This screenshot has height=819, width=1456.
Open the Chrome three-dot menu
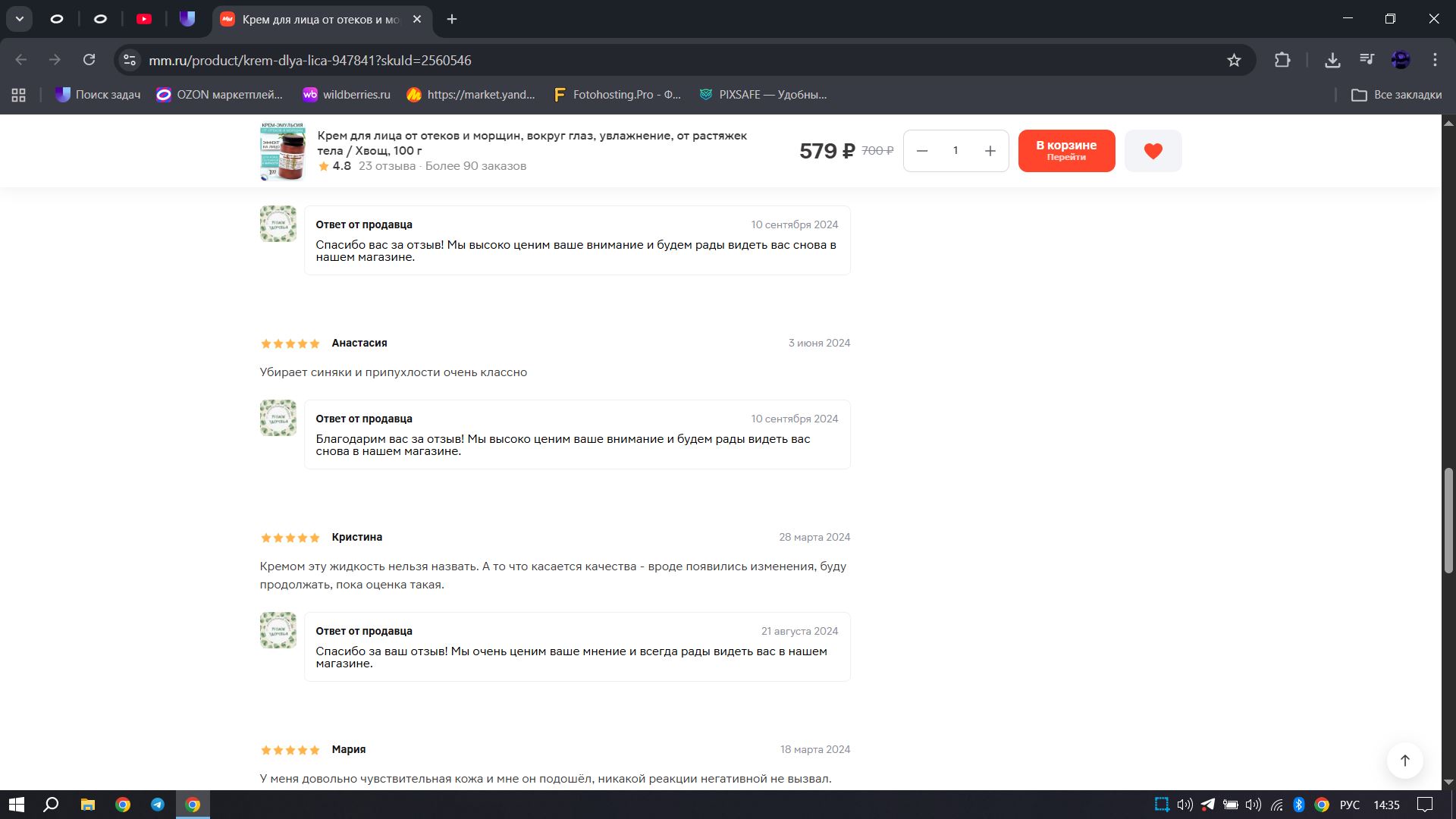click(1435, 60)
